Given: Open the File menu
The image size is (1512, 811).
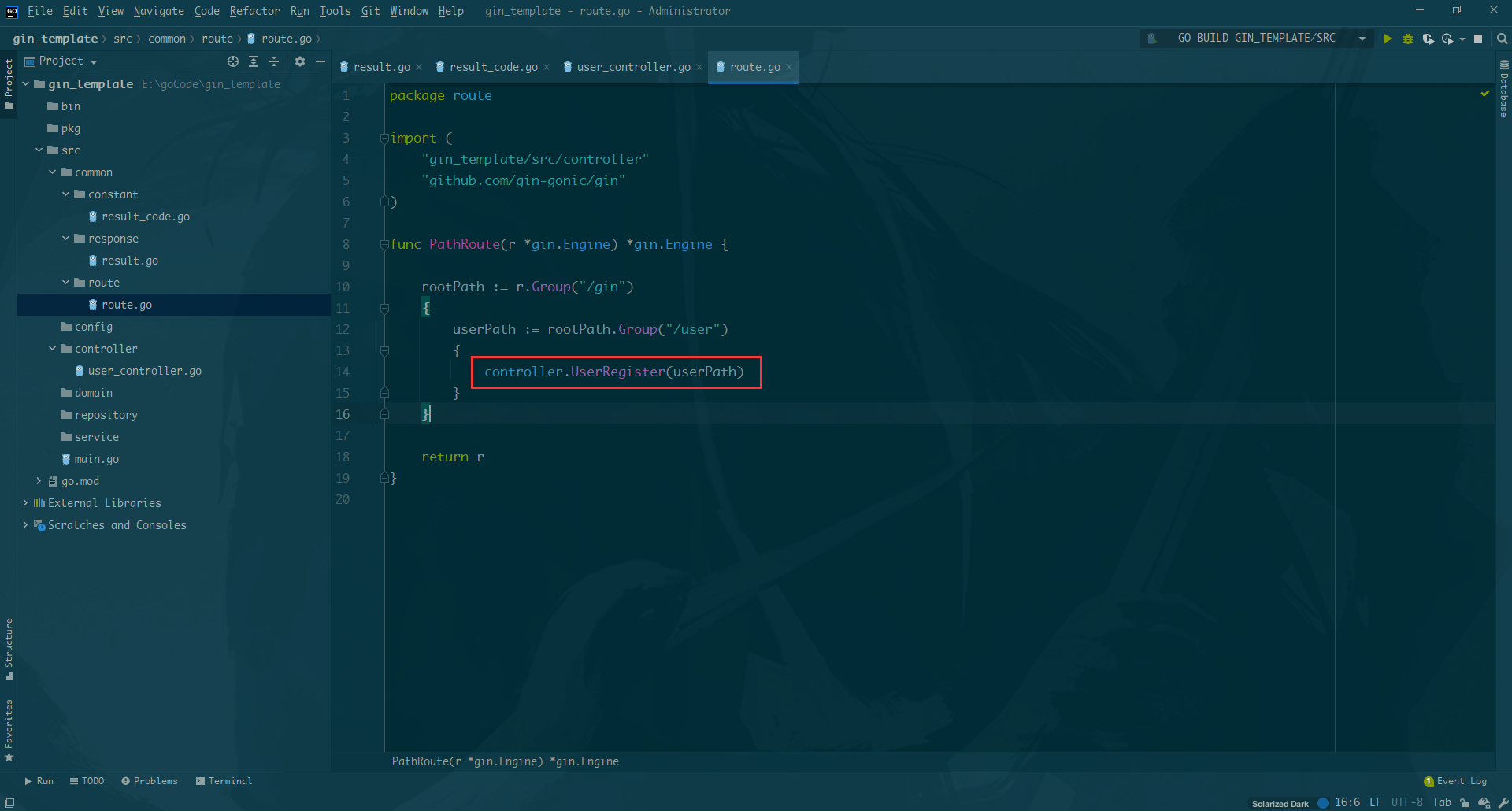Looking at the screenshot, I should [x=39, y=11].
